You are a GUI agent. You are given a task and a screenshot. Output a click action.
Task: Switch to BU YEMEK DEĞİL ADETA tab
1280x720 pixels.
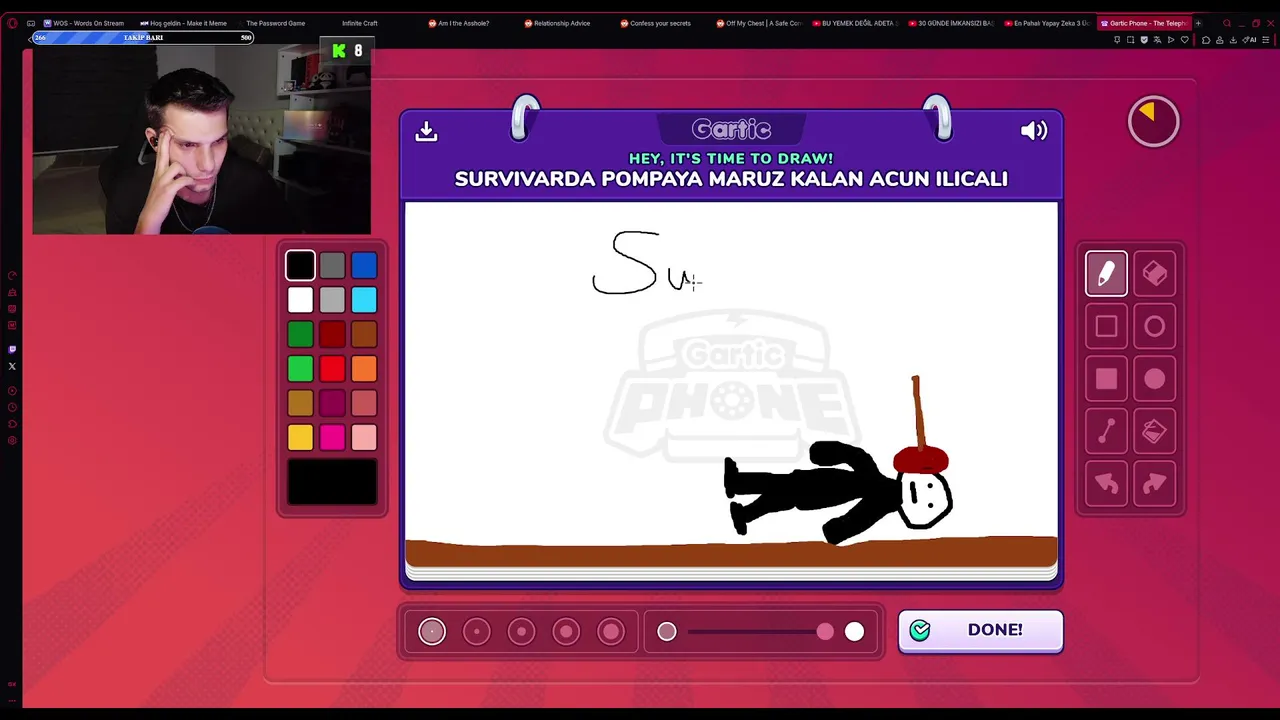click(x=856, y=23)
